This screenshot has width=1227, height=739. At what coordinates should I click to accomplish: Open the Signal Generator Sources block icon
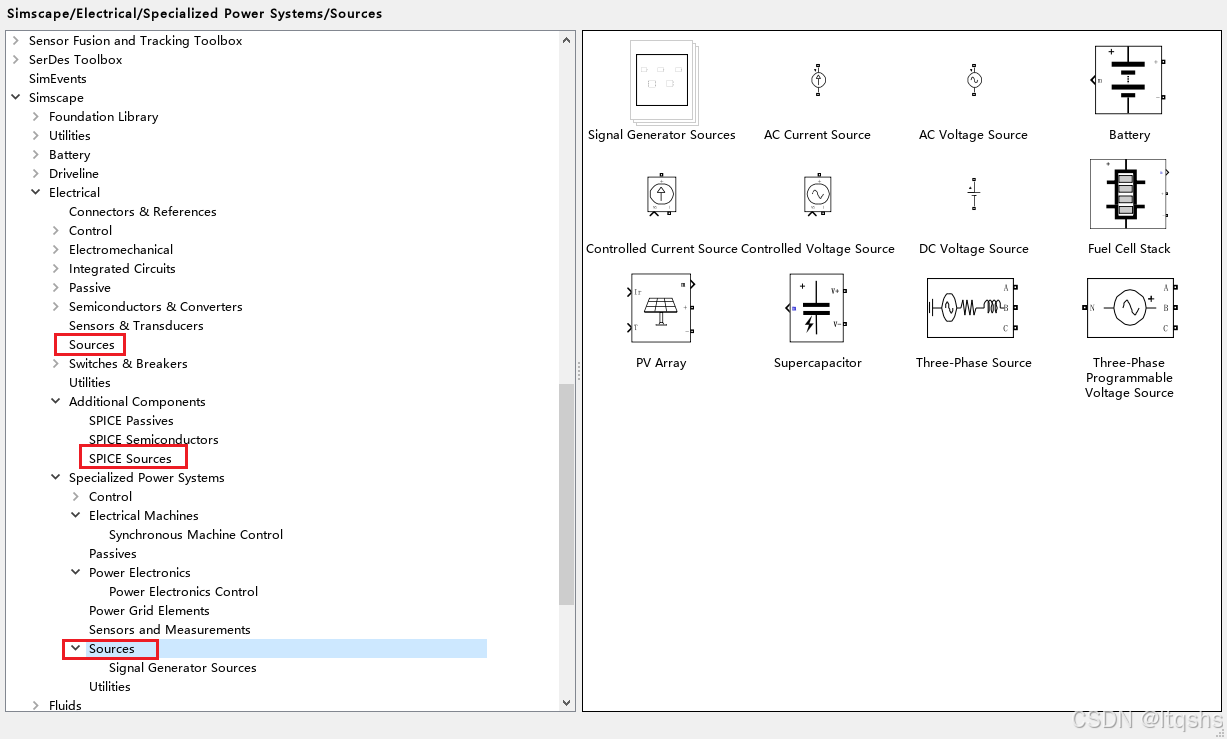[664, 81]
